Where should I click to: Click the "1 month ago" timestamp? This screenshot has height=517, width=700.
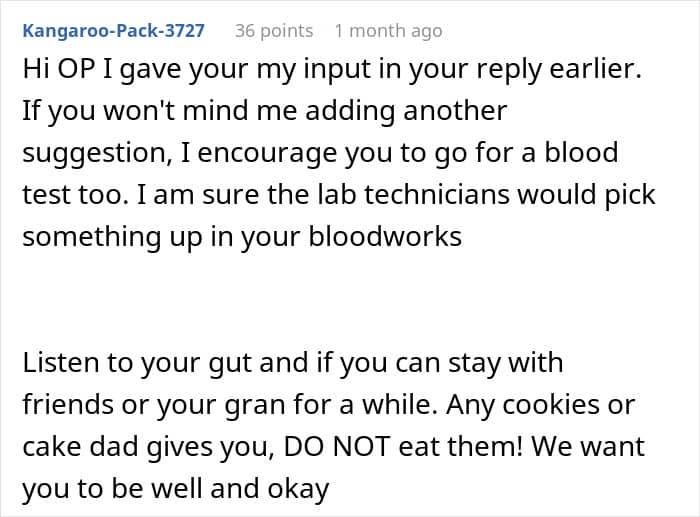click(x=388, y=31)
